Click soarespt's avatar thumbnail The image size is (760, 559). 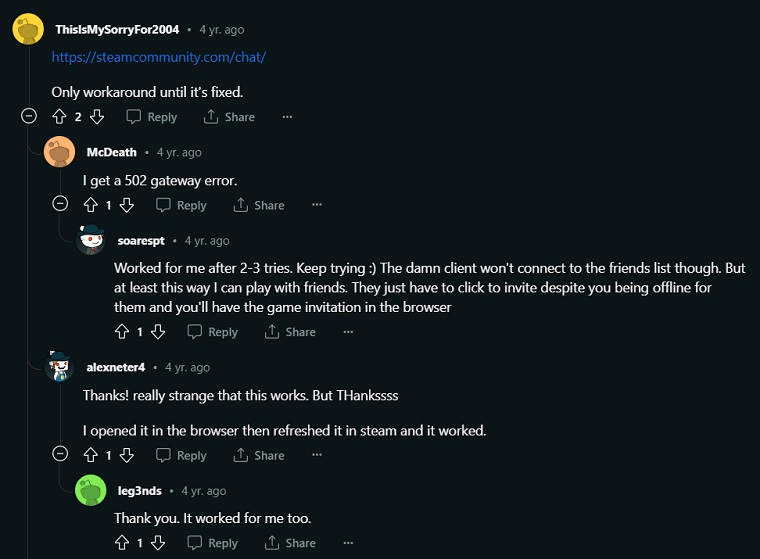[x=91, y=241]
